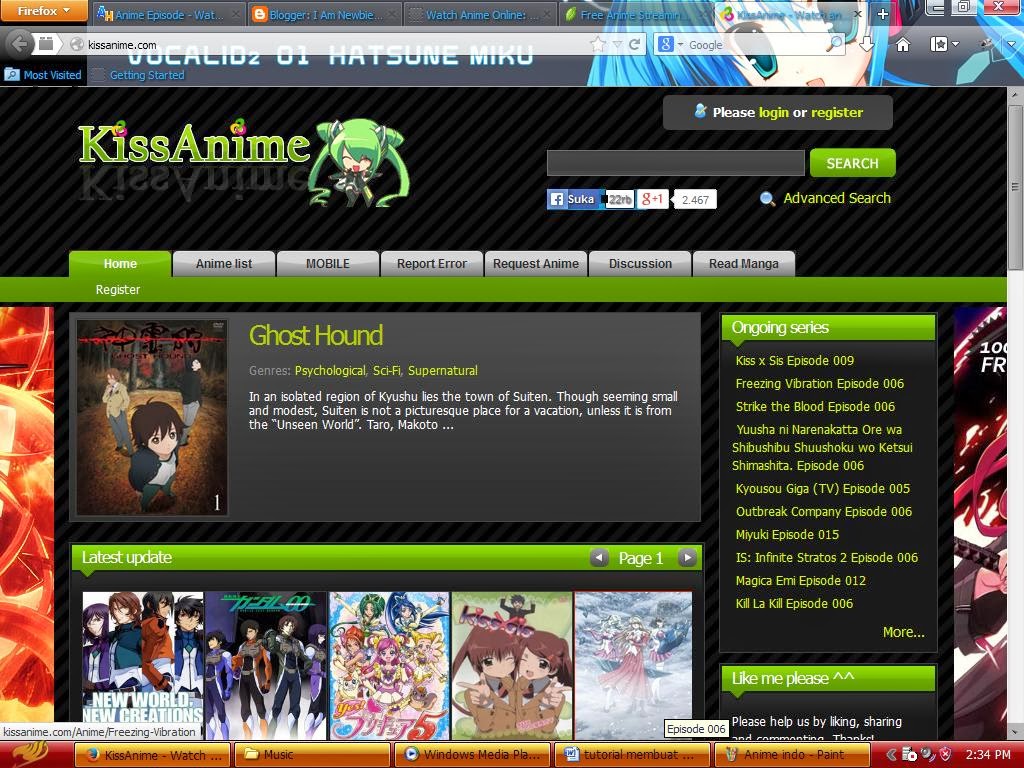Switch to Windows Media Player in taskbar
The image size is (1024, 768).
(473, 754)
